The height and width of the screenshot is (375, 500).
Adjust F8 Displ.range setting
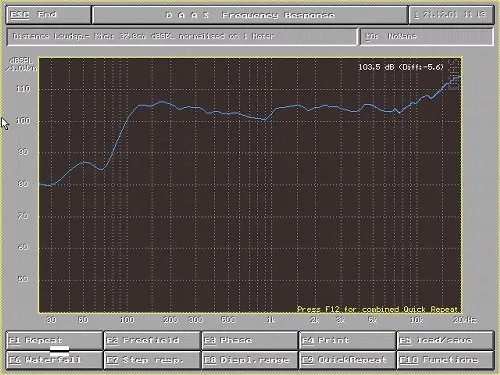pyautogui.click(x=250, y=360)
